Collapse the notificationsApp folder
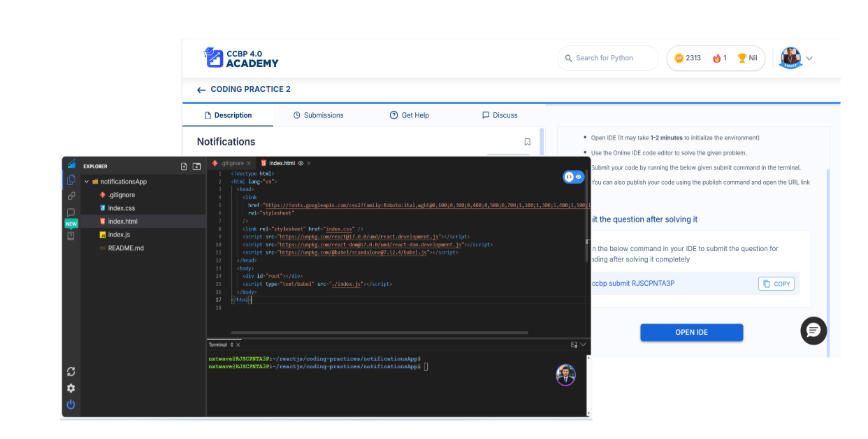 tap(86, 182)
